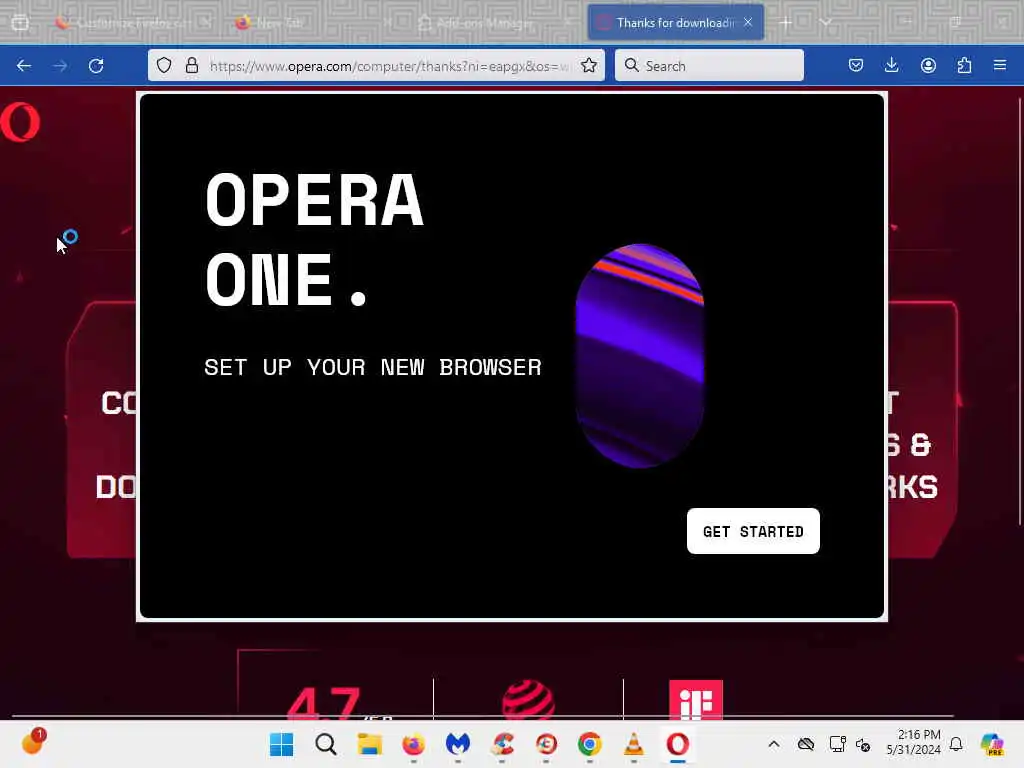Click the Opera logo on the webpage
This screenshot has width=1024, height=768.
(x=20, y=122)
